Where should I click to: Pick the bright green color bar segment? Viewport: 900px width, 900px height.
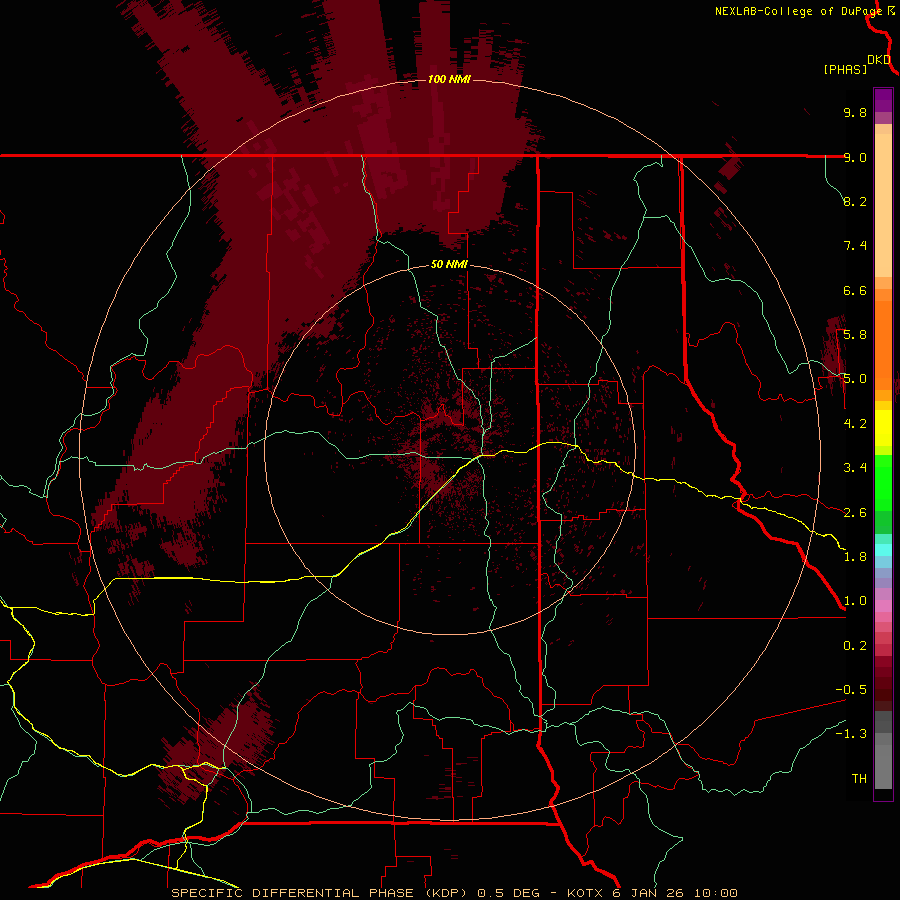tap(883, 483)
